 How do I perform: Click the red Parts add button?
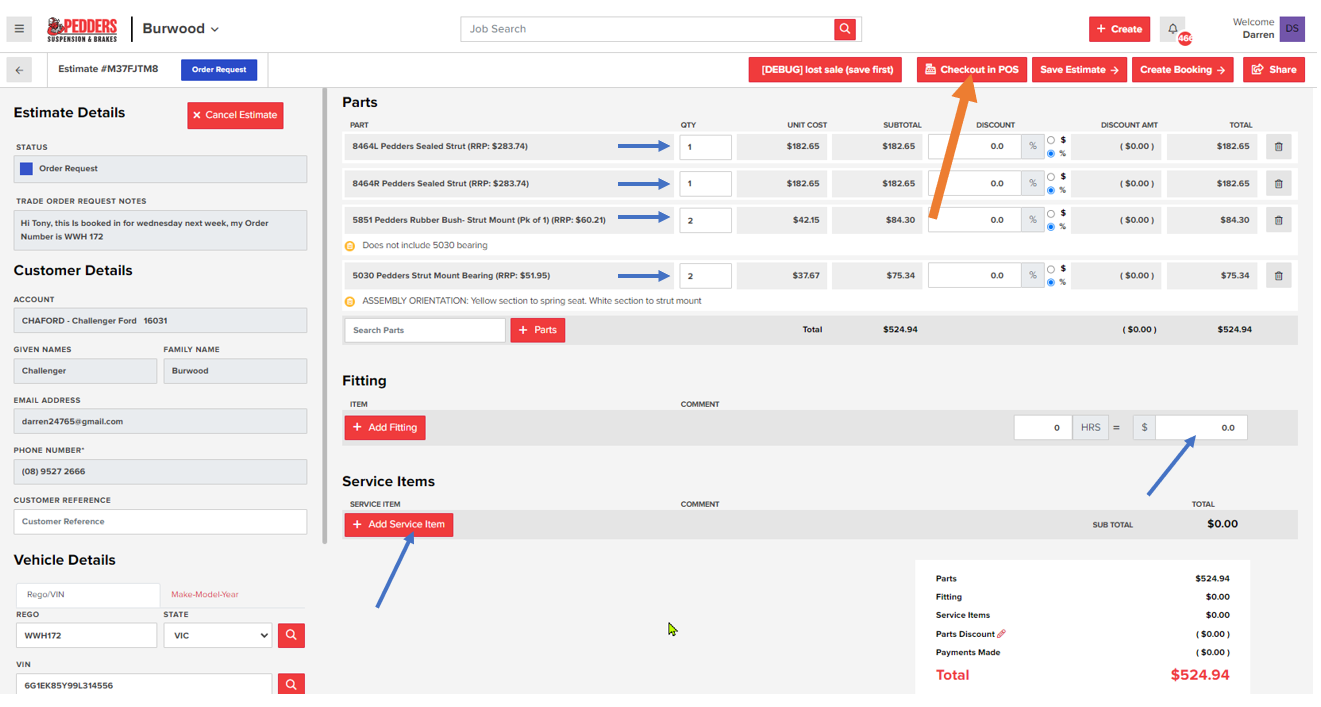(x=538, y=330)
